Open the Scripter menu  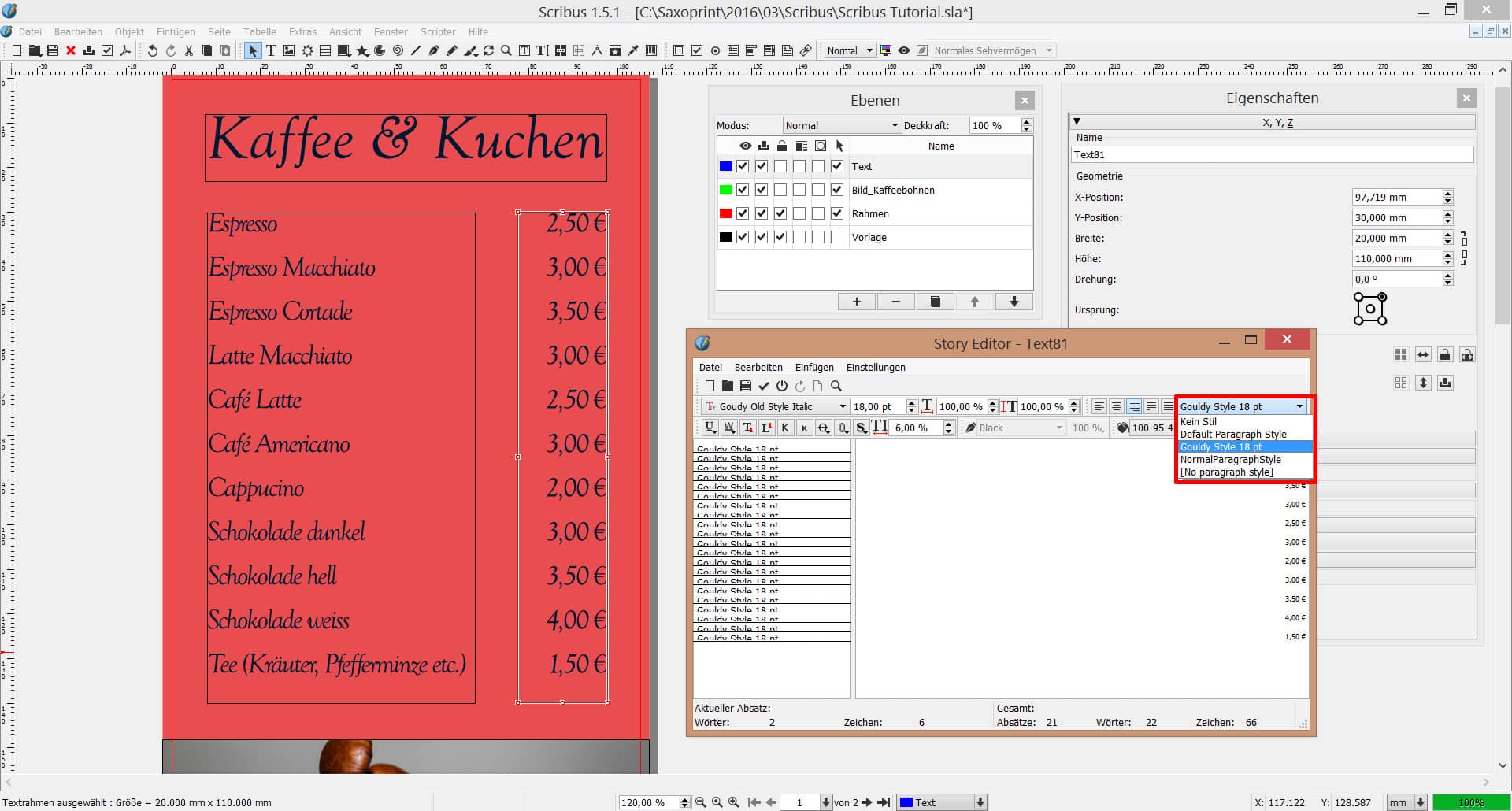coord(438,32)
